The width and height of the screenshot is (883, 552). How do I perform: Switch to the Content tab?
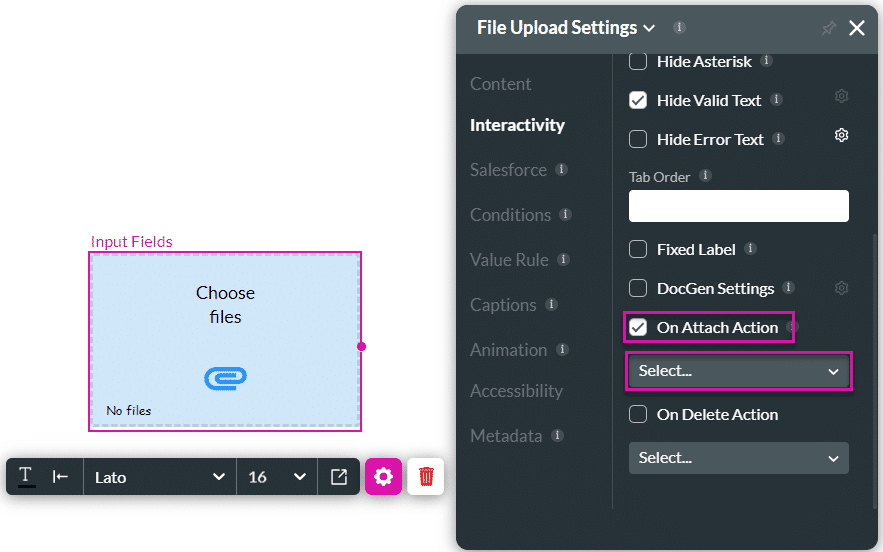pyautogui.click(x=501, y=84)
